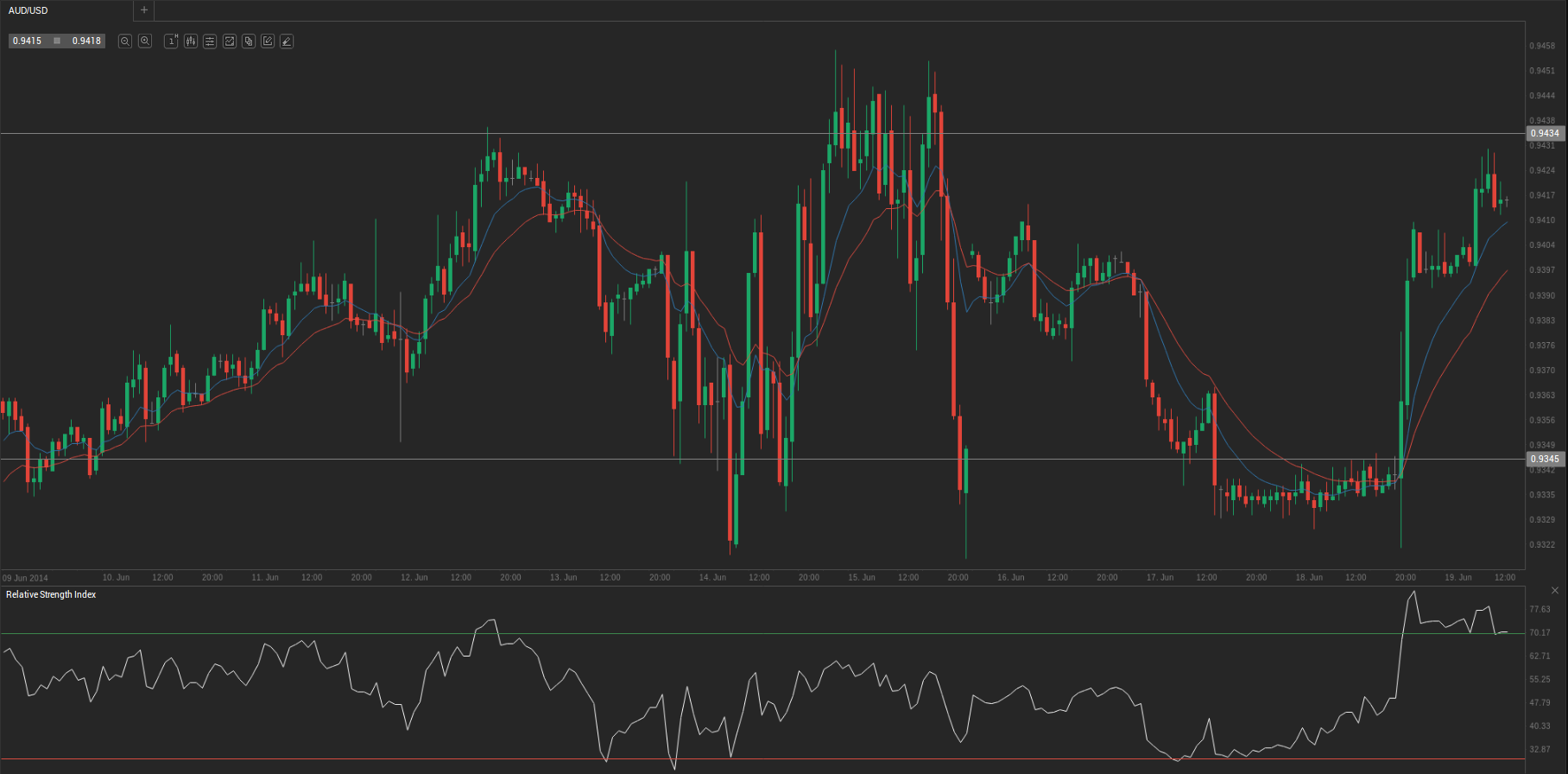Click the 13. Jun date label on time axis

tap(564, 577)
